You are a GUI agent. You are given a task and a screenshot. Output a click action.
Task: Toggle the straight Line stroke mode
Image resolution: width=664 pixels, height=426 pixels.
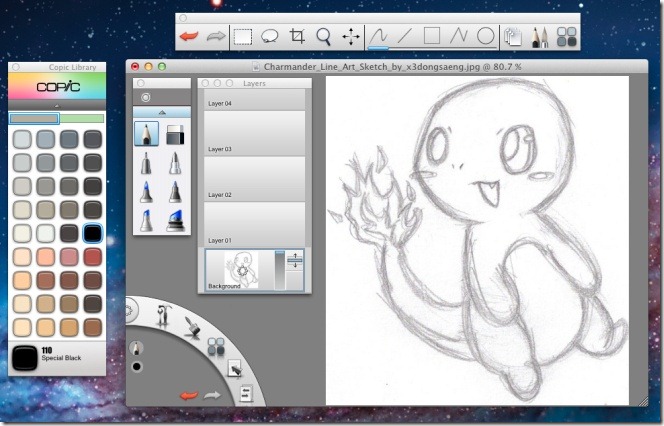point(405,37)
